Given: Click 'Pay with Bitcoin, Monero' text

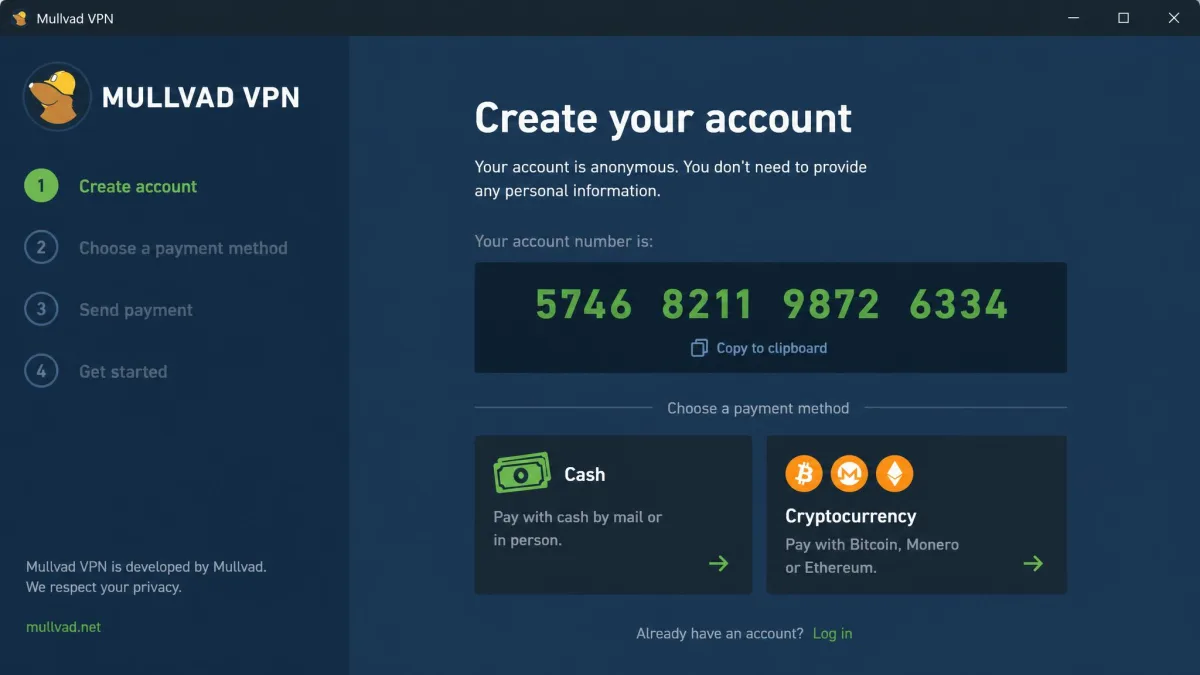Looking at the screenshot, I should (x=872, y=545).
